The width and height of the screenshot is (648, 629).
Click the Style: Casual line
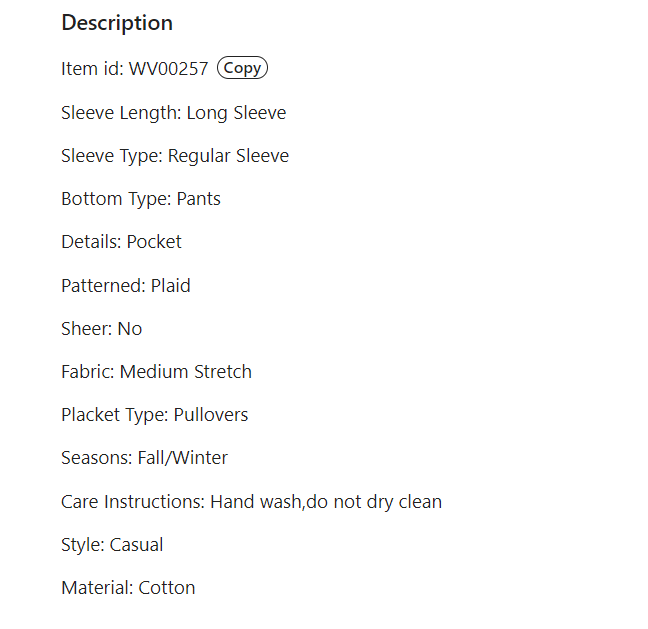112,545
